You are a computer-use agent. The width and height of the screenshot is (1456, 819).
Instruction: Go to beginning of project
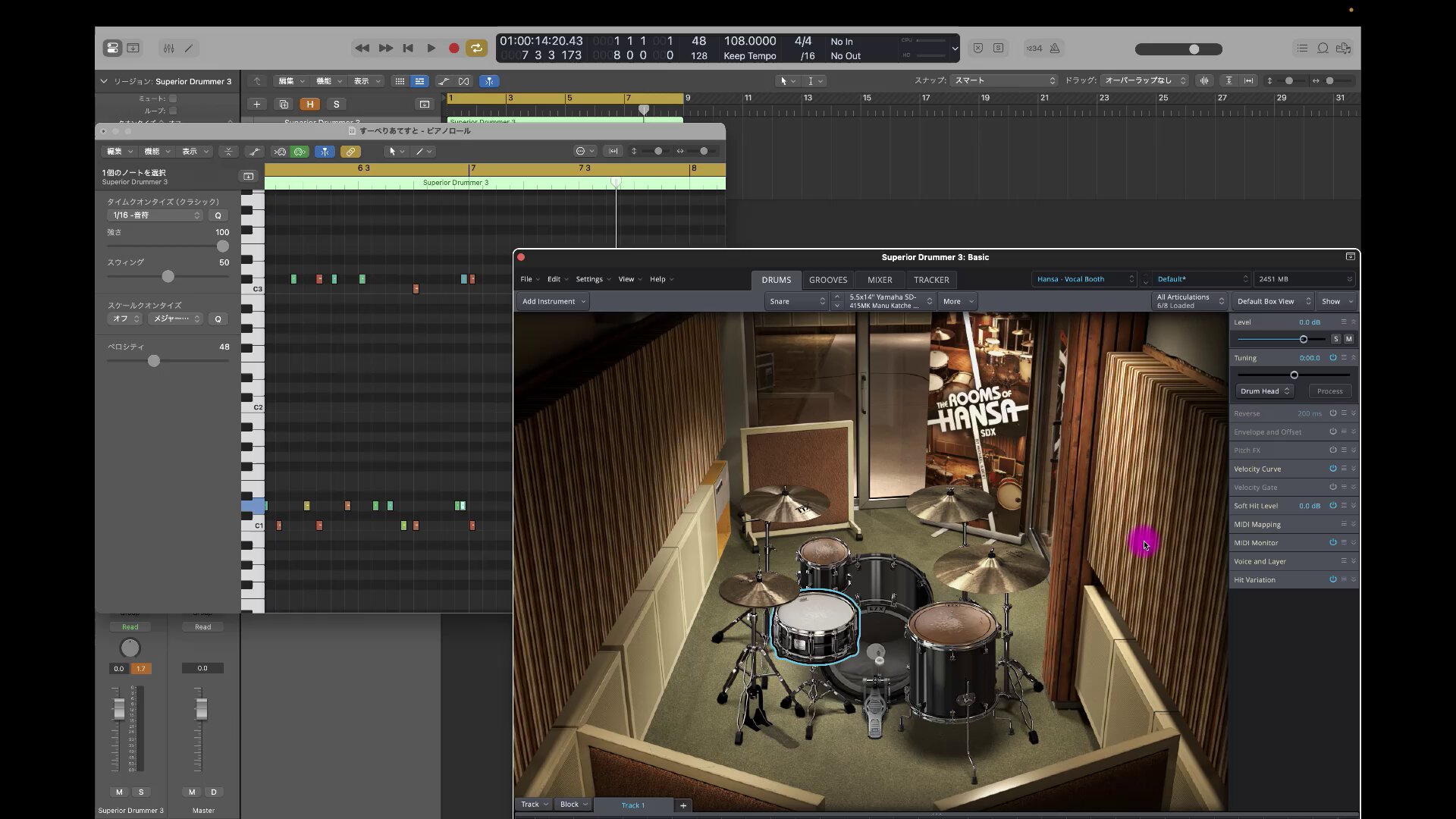click(408, 48)
